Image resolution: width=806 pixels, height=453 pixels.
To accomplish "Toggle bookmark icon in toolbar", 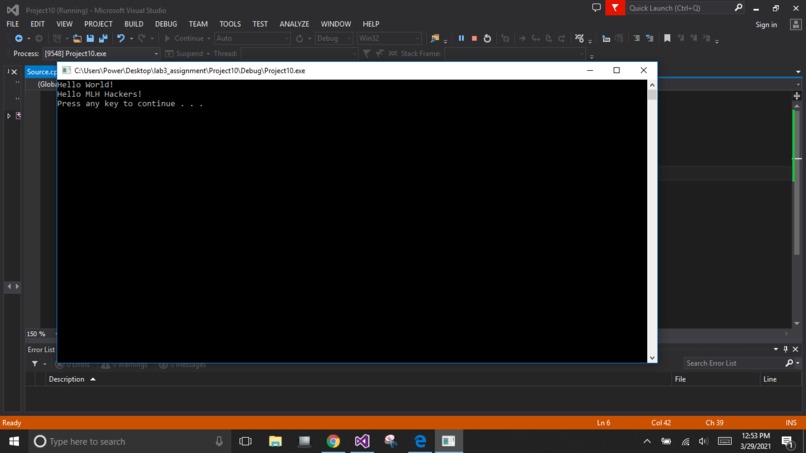I will (x=667, y=39).
